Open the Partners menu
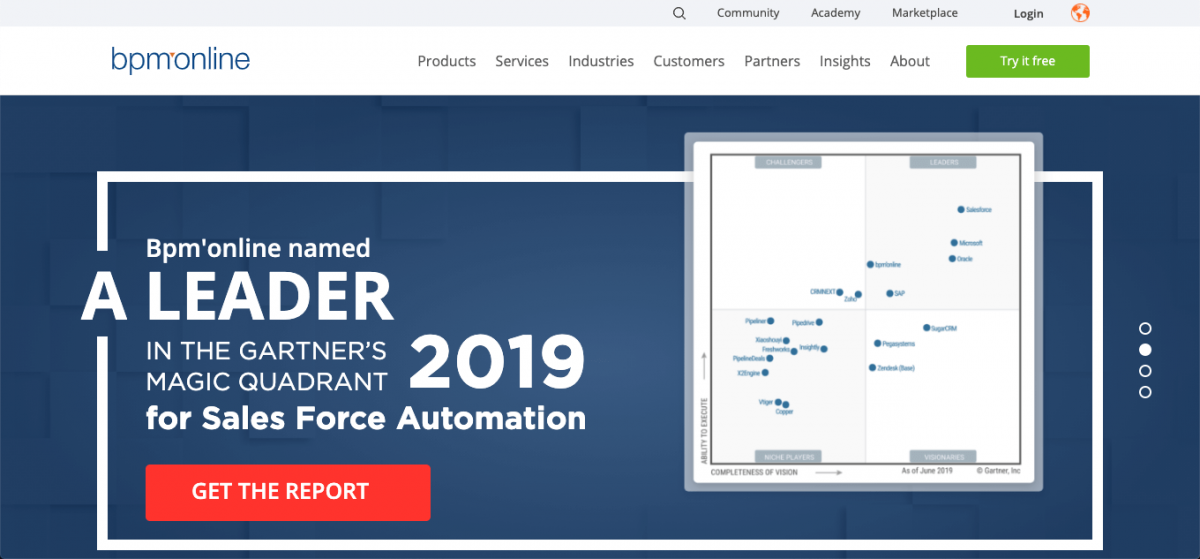This screenshot has height=559, width=1200. [x=772, y=61]
